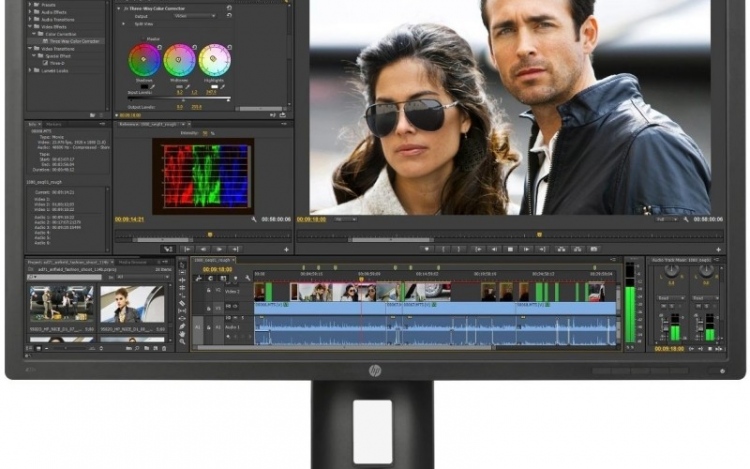Toggle the lock on Video 2 track

click(210, 291)
